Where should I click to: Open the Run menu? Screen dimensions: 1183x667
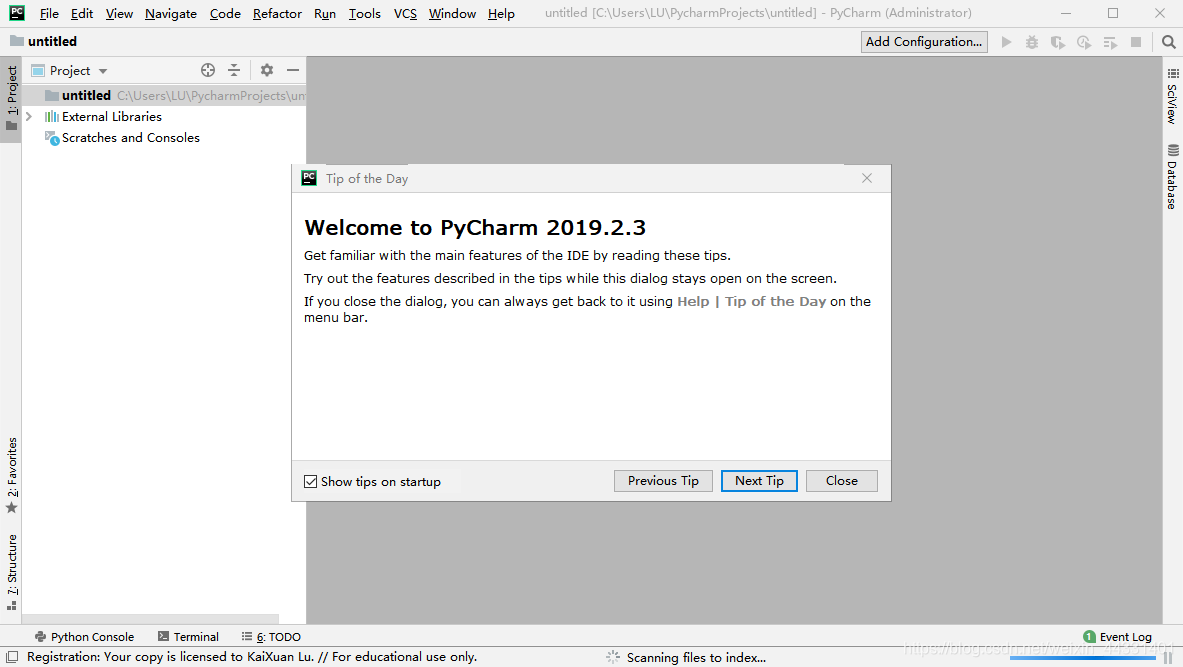[x=324, y=14]
